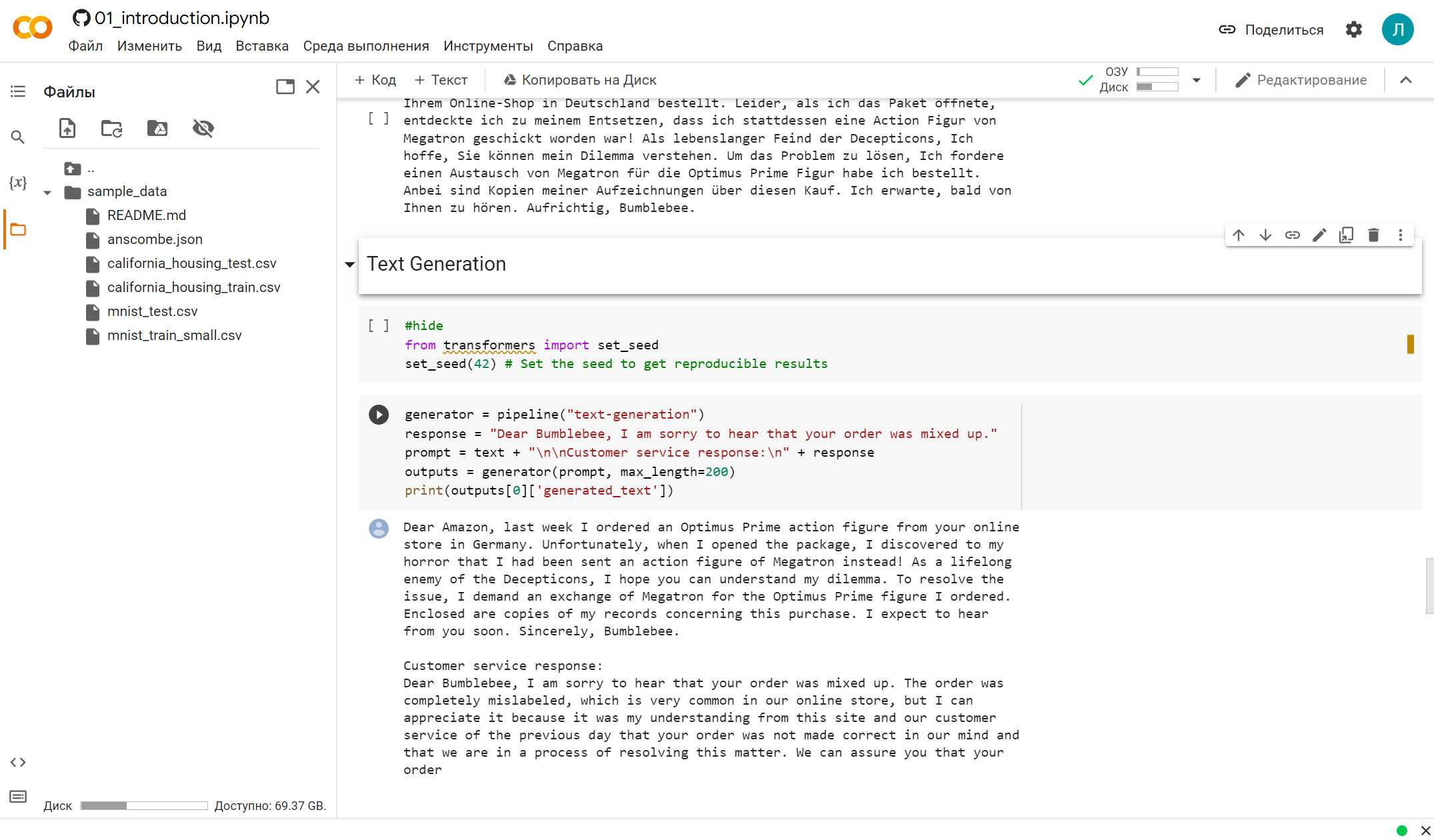Open the variables {x} panel
Image resolution: width=1434 pixels, height=840 pixels.
[18, 183]
